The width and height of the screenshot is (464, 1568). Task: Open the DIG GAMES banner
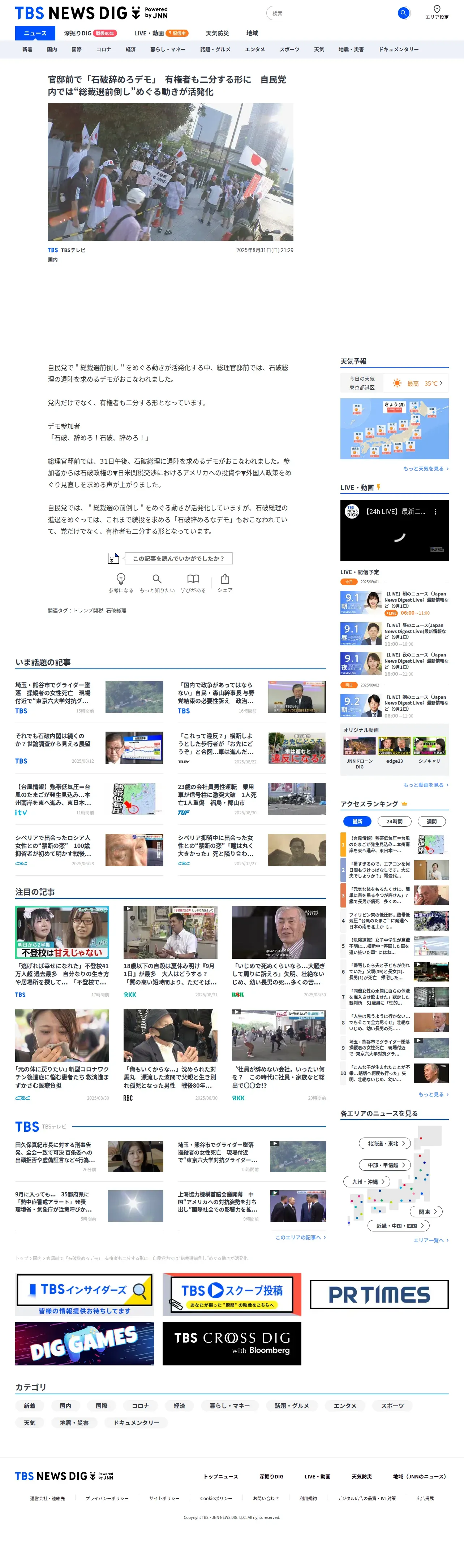(84, 1343)
